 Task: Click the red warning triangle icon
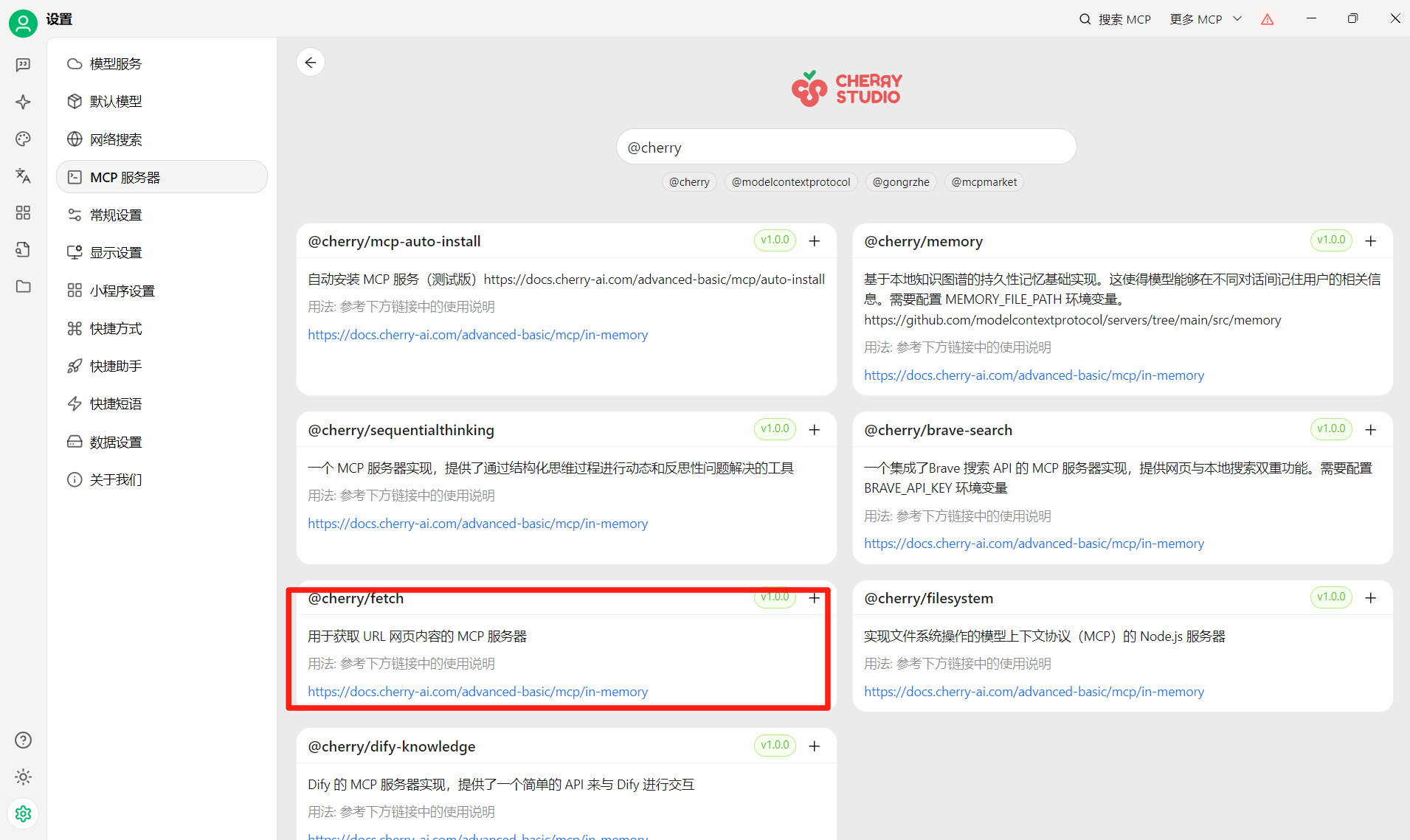(x=1268, y=20)
